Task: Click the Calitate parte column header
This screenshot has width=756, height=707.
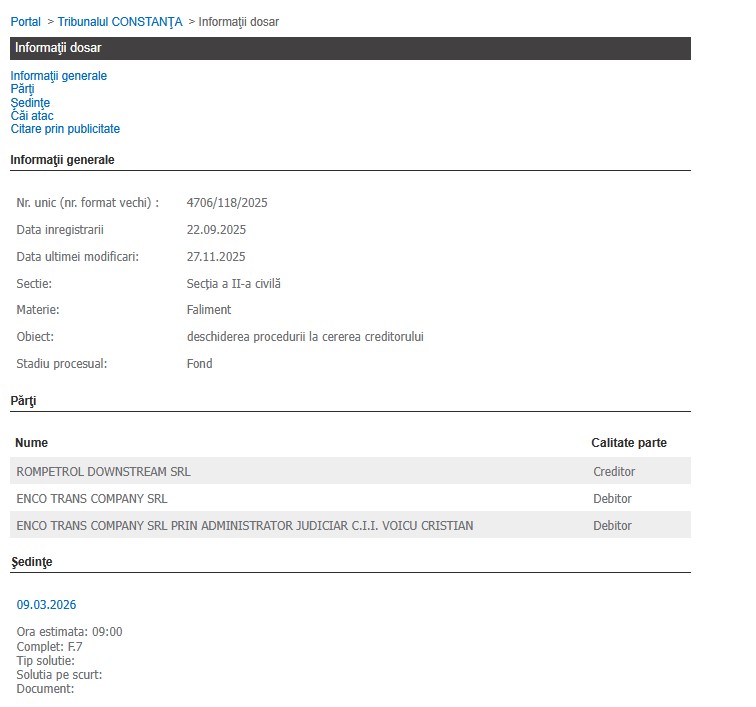Action: tap(628, 443)
